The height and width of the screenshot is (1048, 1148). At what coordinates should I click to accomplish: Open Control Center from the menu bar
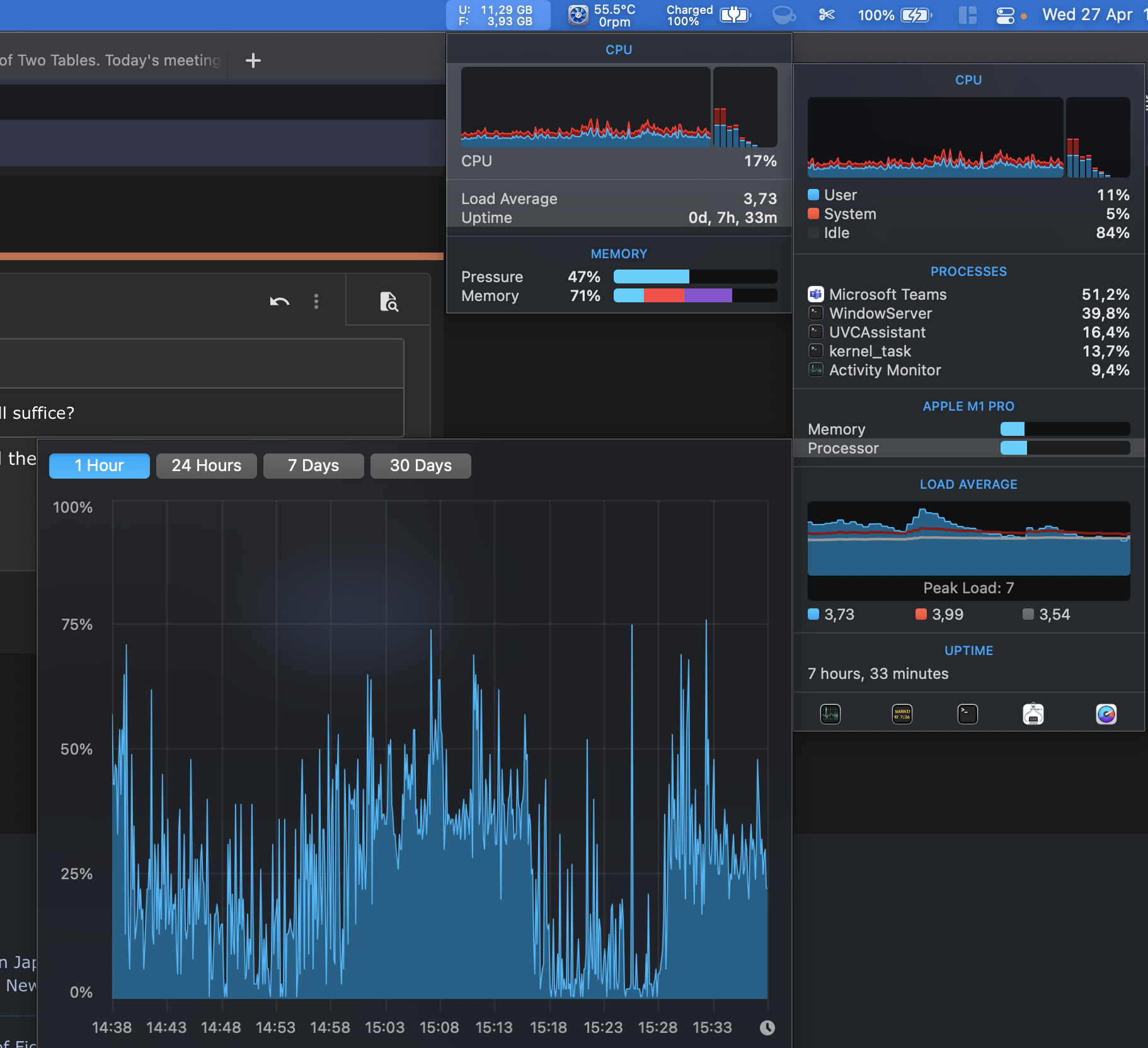[x=1005, y=14]
